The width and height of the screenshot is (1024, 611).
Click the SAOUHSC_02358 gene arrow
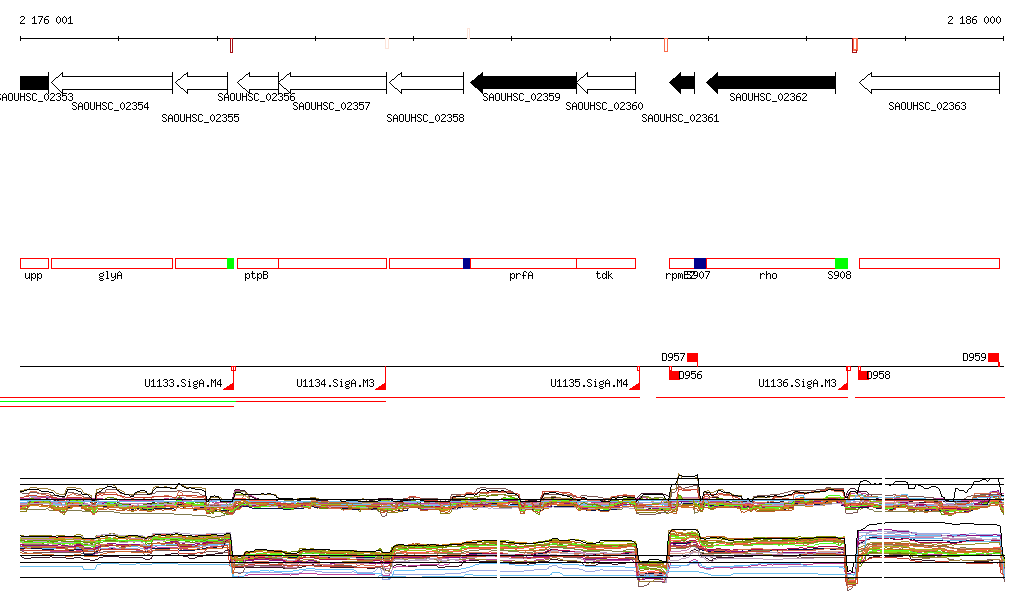coord(426,83)
